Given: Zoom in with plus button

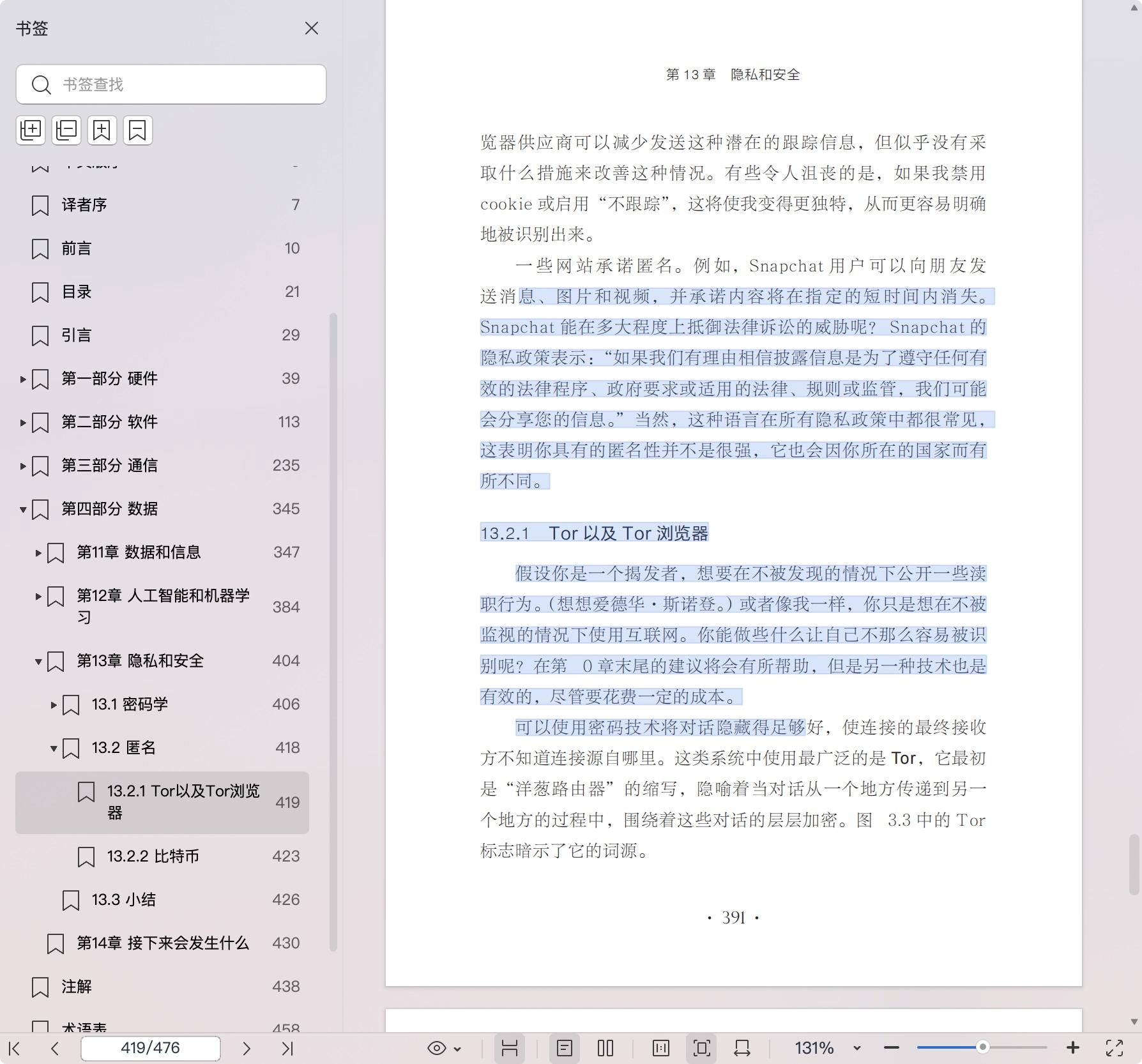Looking at the screenshot, I should click(x=1073, y=1048).
